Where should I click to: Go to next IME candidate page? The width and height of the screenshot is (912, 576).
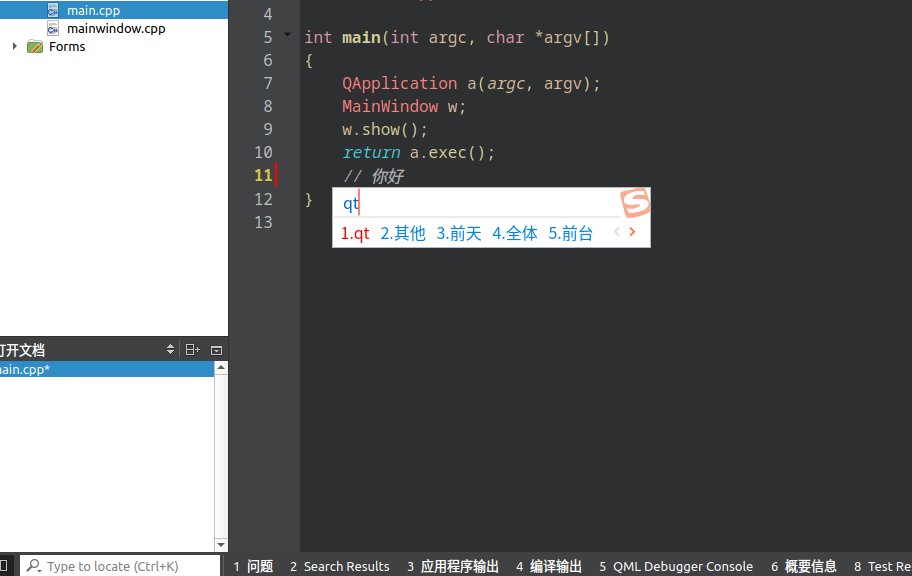point(632,232)
